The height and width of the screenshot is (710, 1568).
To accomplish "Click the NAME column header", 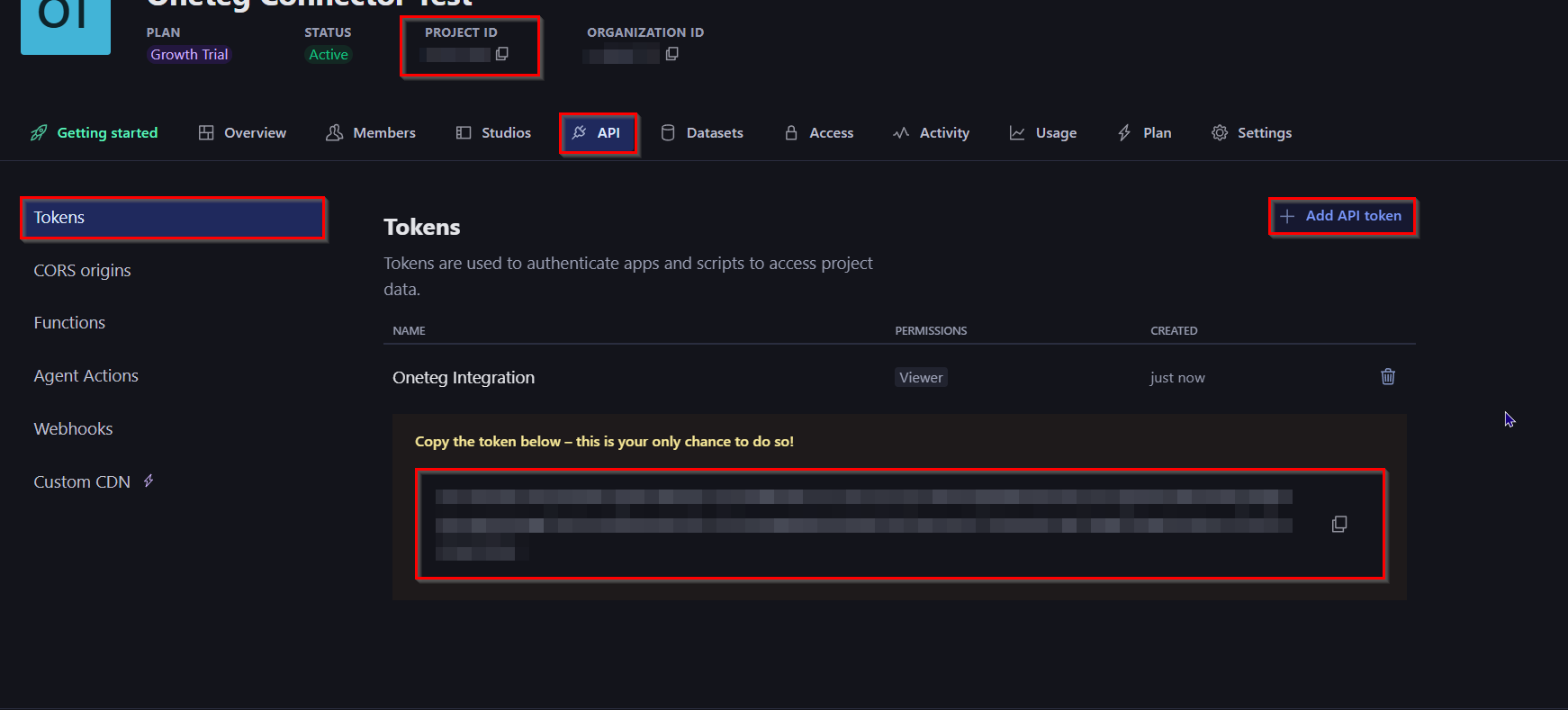I will tap(409, 331).
